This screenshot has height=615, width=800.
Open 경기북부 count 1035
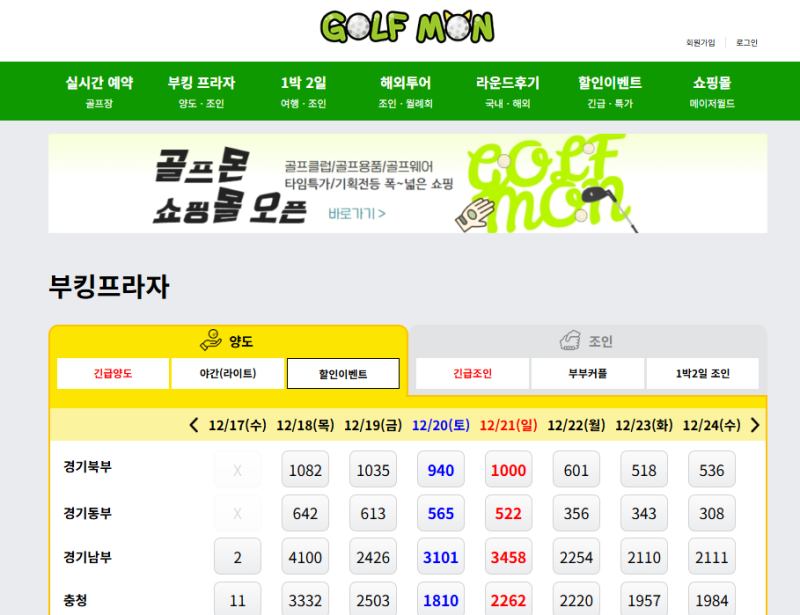click(x=373, y=470)
